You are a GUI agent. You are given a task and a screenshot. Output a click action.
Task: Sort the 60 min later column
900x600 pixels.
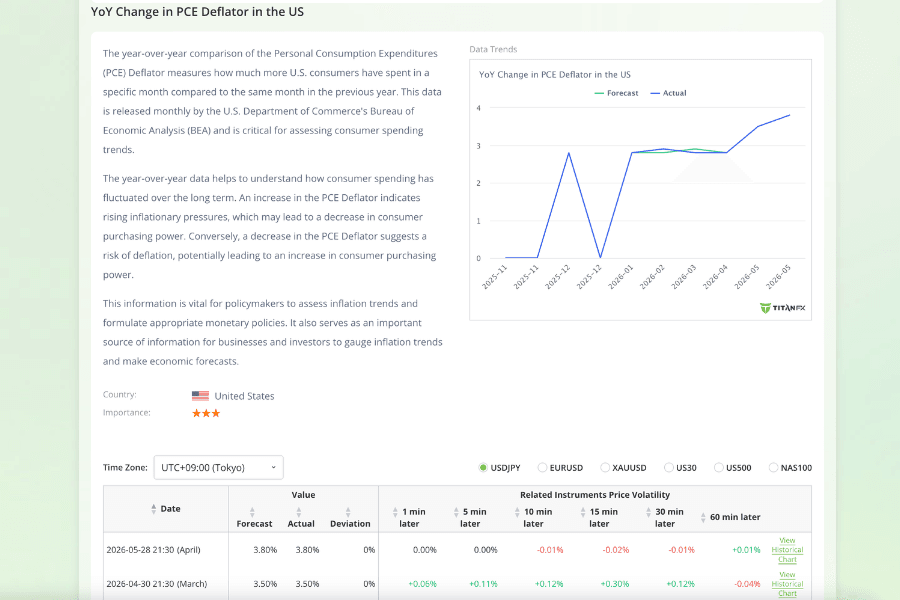point(703,517)
